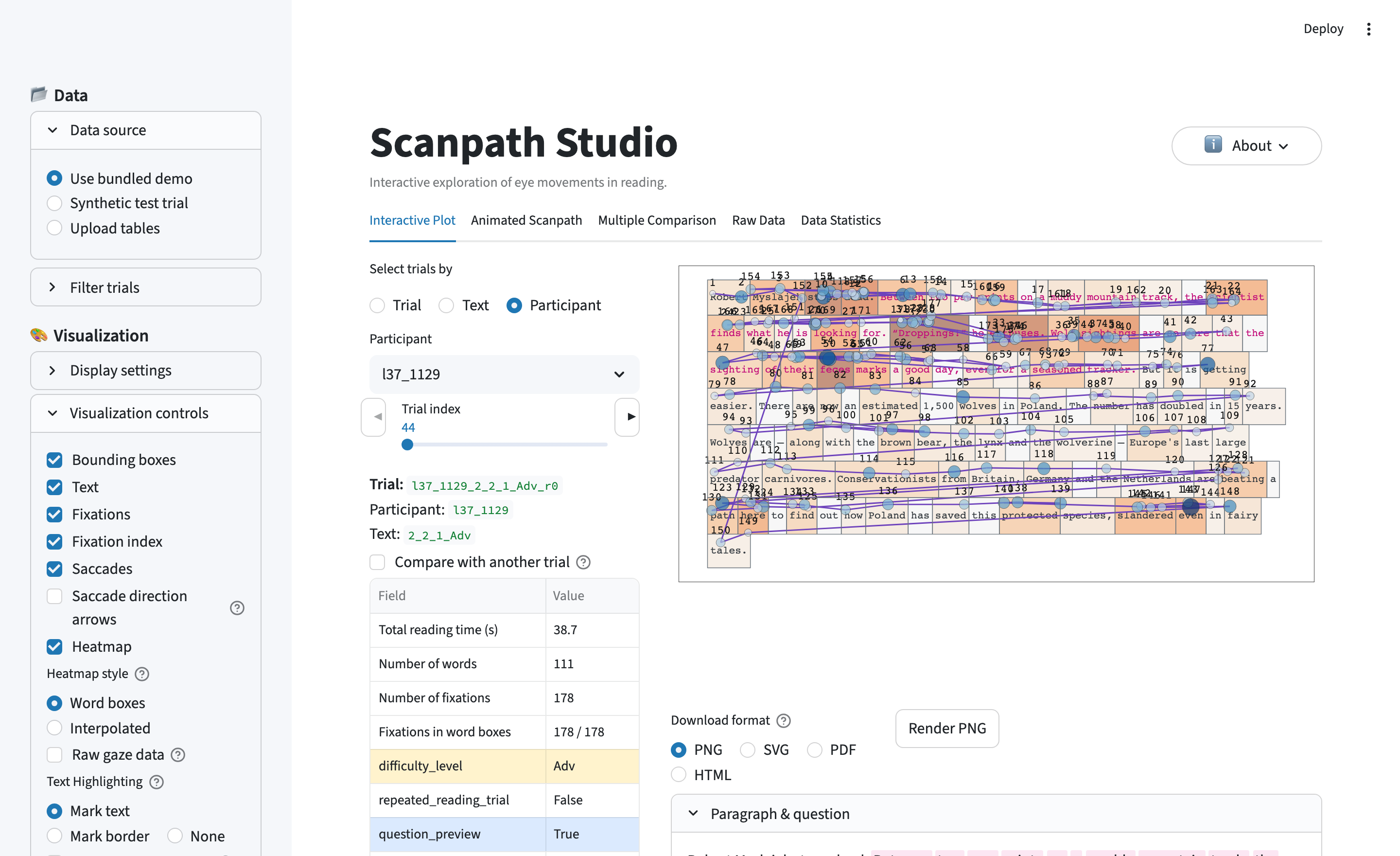Click the Render PNG button
This screenshot has height=856, width=1400.
tap(946, 728)
